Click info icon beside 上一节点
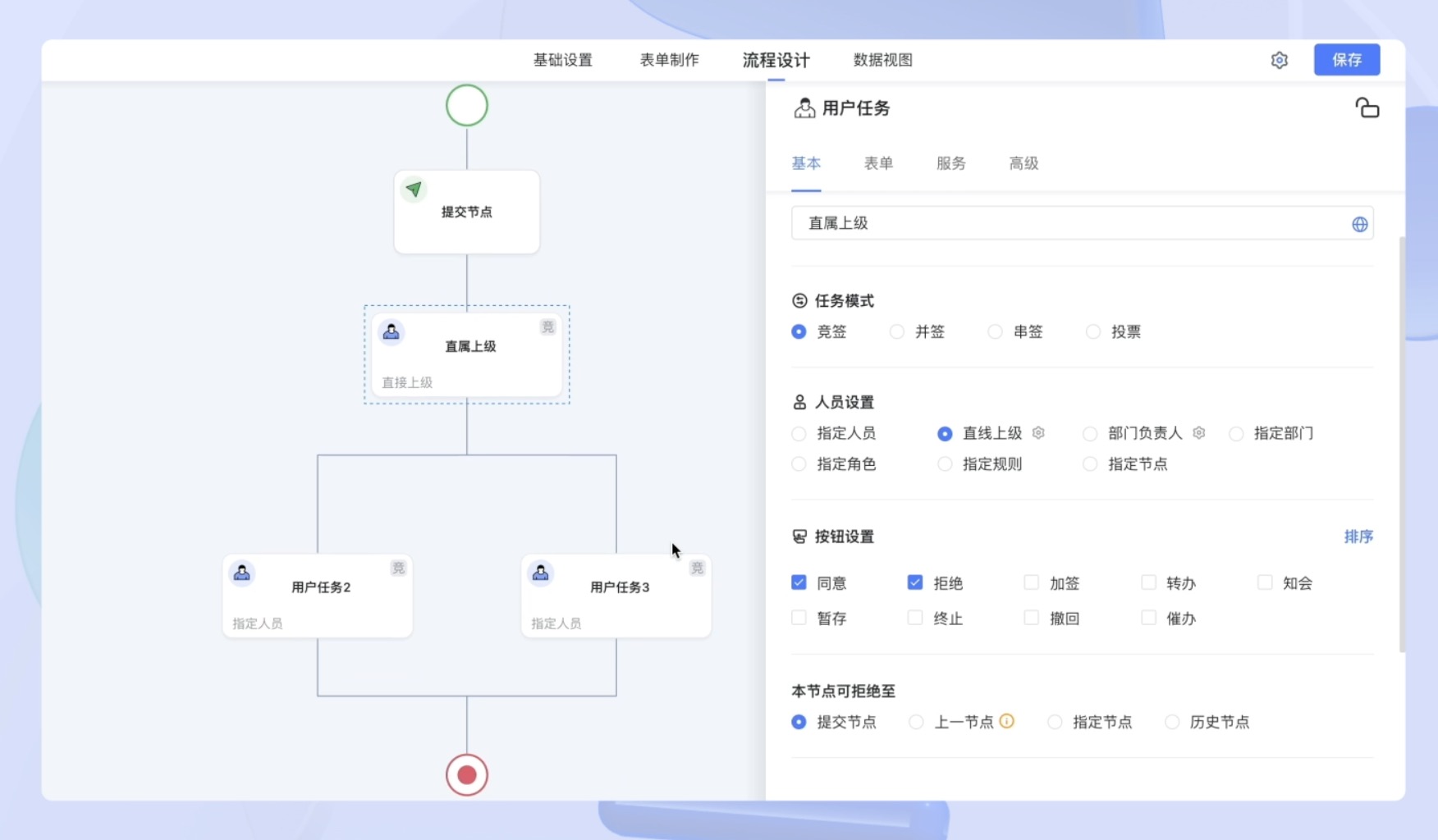The width and height of the screenshot is (1438, 840). (x=1007, y=721)
